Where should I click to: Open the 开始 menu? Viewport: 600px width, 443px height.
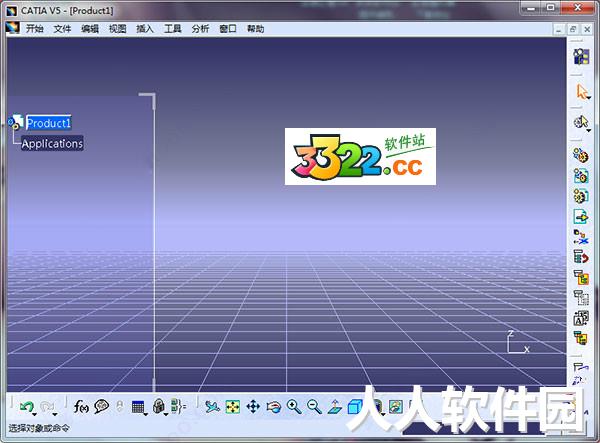pos(34,29)
